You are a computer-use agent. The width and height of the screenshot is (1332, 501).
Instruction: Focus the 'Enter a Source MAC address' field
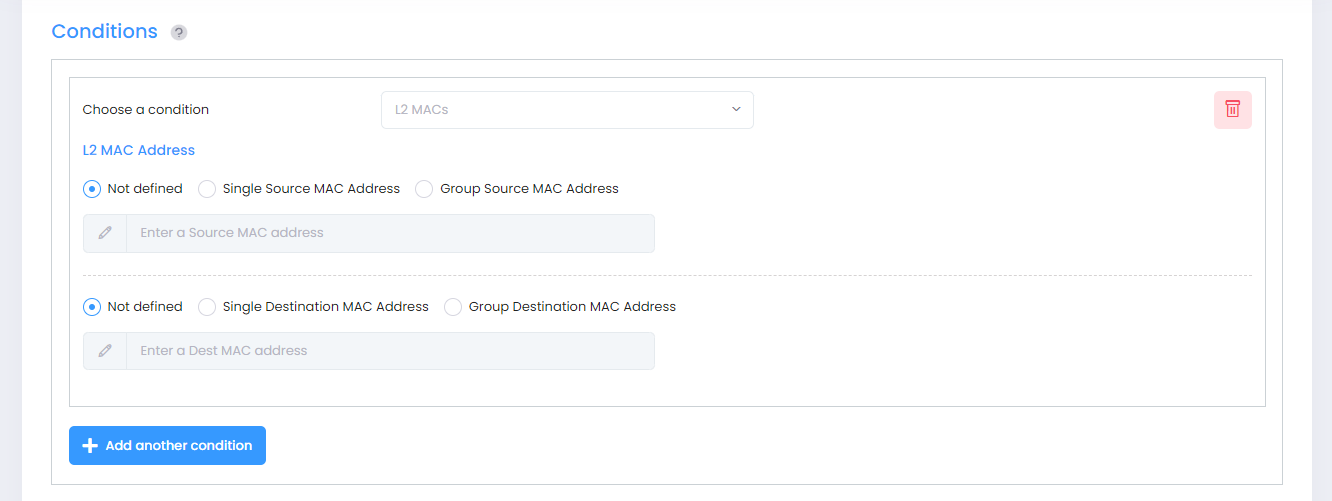[x=390, y=233]
